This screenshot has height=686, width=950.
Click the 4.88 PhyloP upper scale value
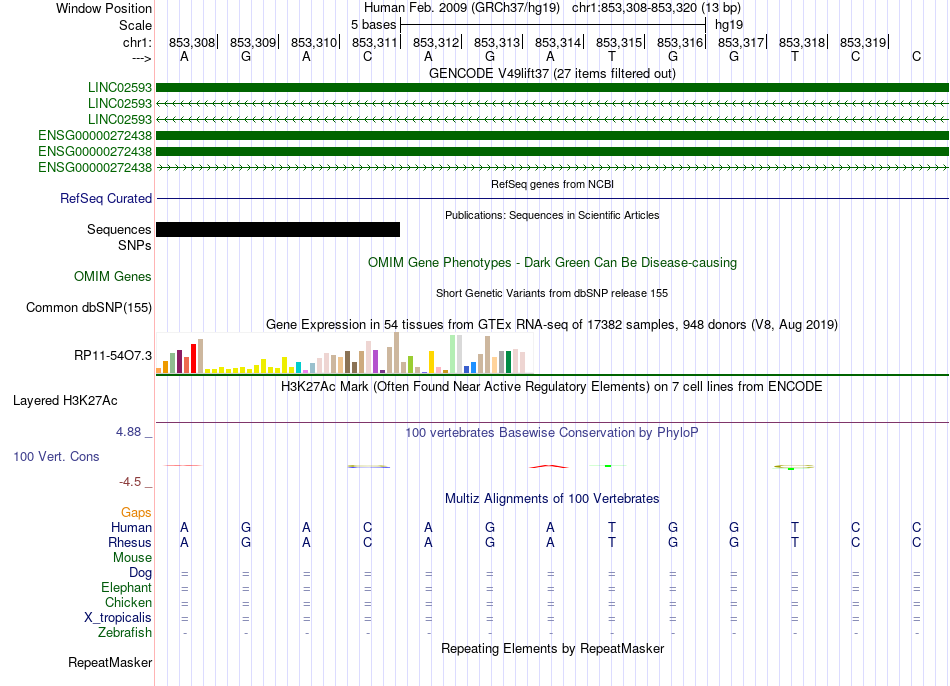128,431
